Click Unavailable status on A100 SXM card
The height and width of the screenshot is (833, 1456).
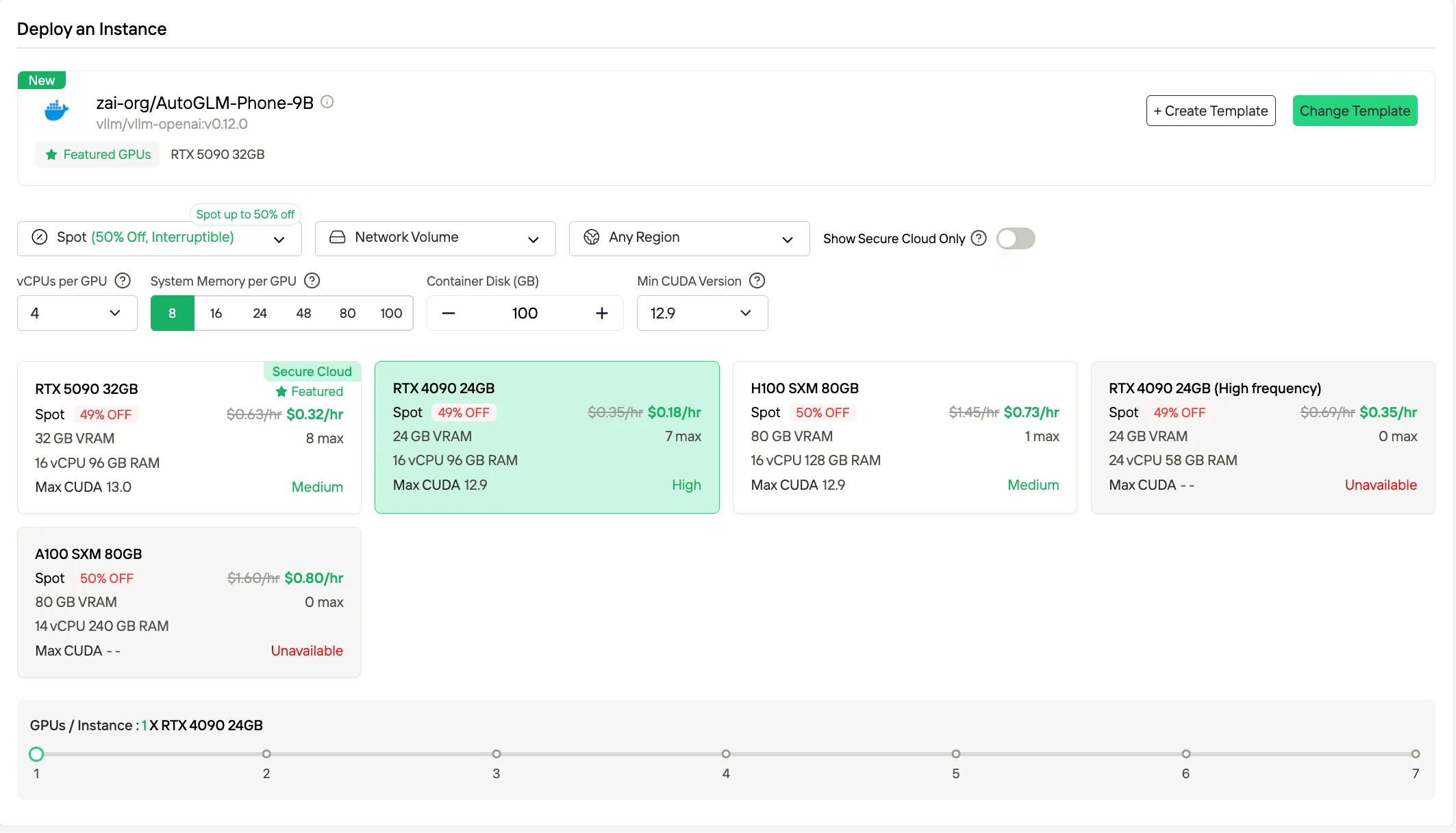pyautogui.click(x=307, y=651)
